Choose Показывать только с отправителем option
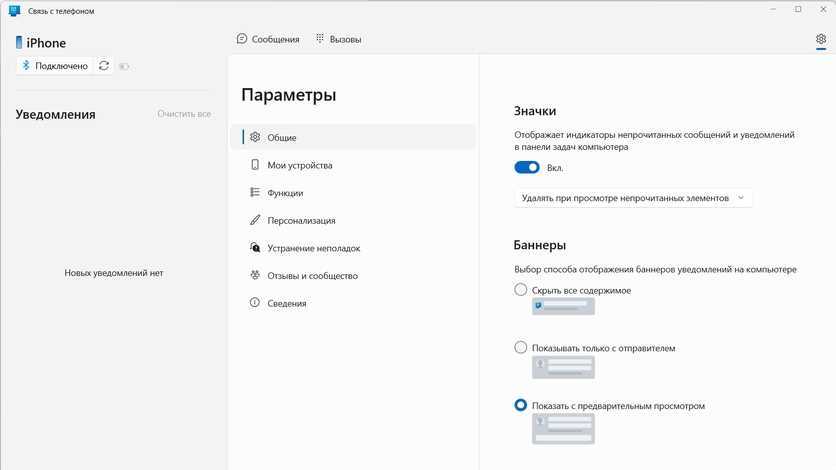 (x=520, y=348)
